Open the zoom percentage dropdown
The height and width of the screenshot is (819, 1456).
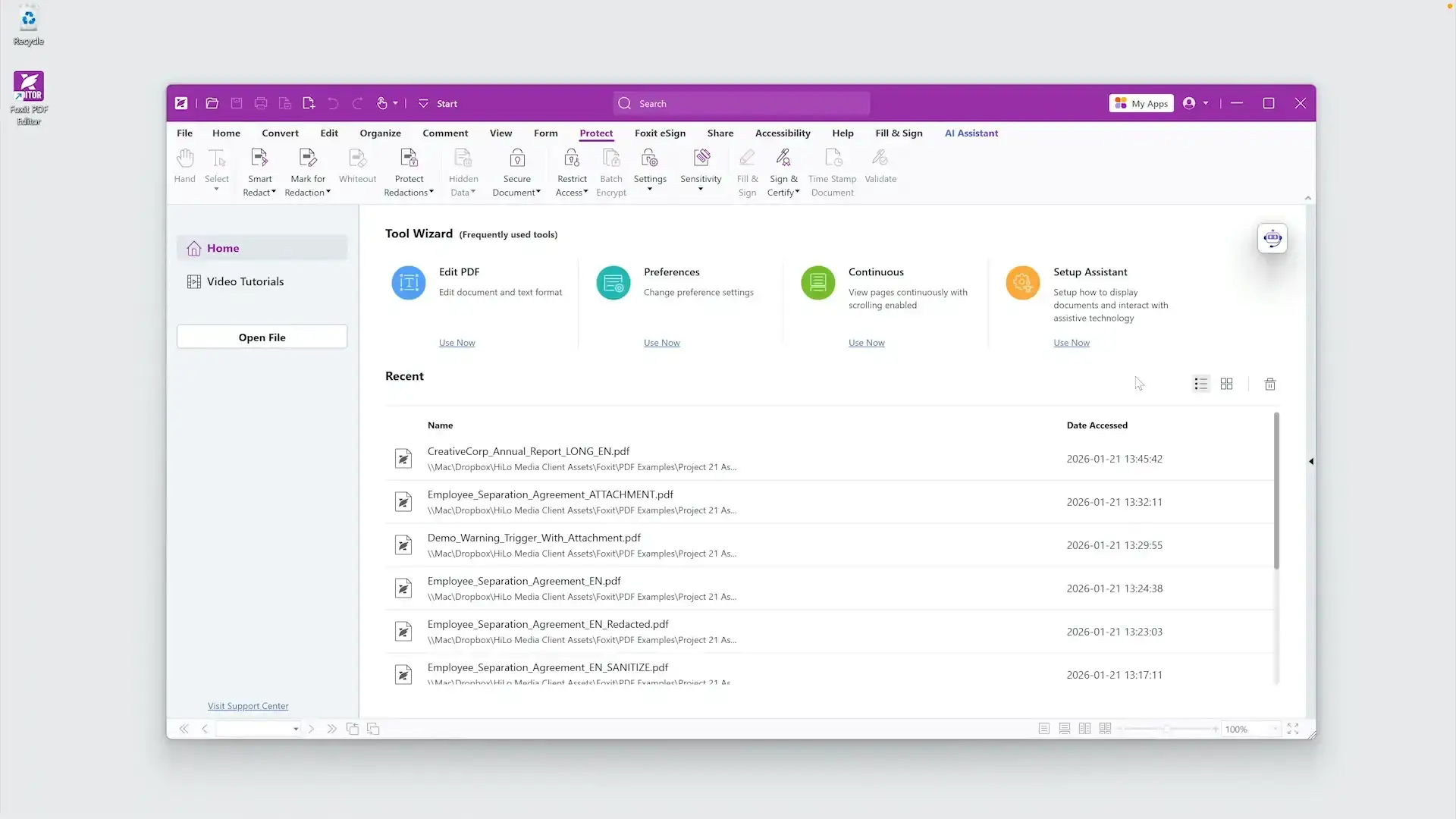pos(1276,729)
